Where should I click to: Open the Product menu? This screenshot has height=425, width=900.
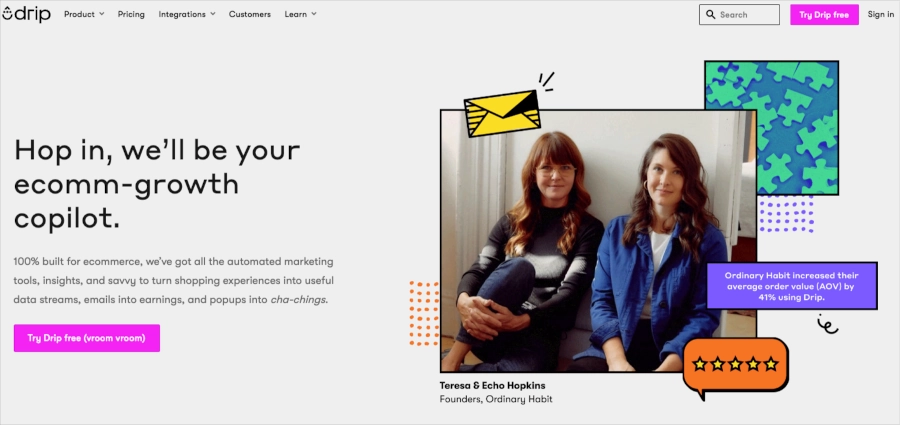click(x=84, y=14)
